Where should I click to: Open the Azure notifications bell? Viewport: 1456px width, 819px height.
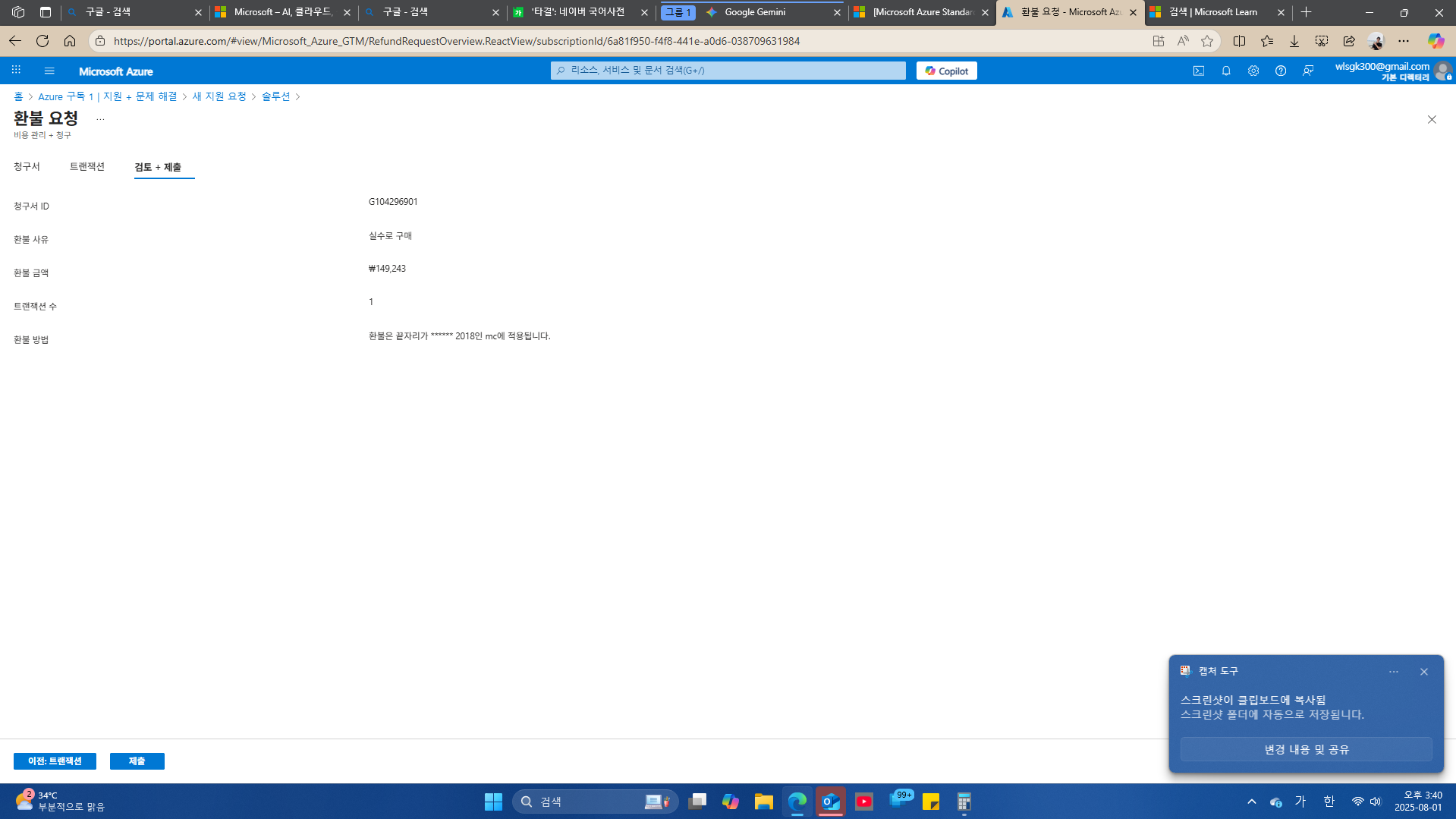[1226, 70]
